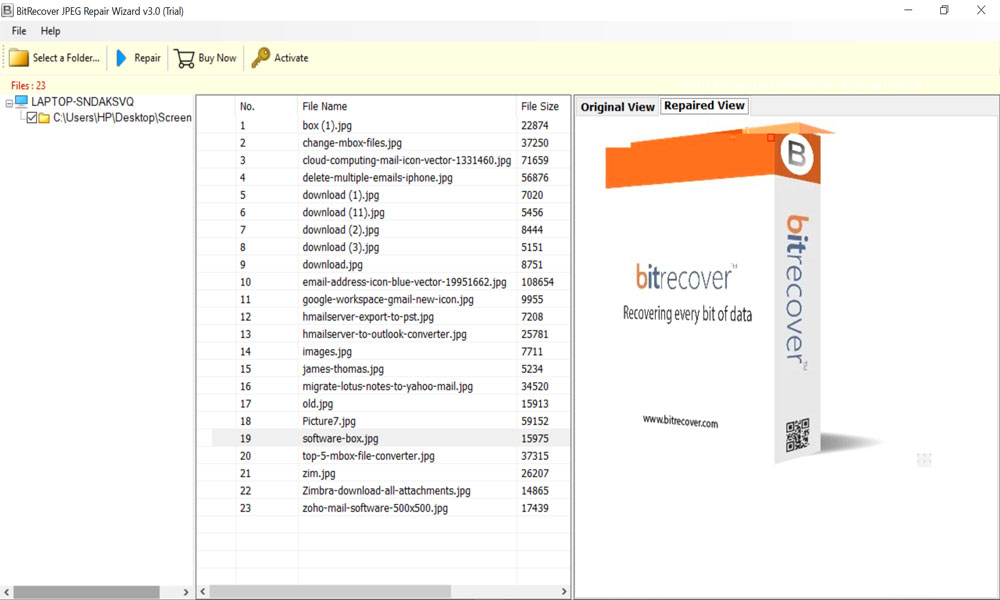Click the file size value 22874
Image resolution: width=1000 pixels, height=600 pixels.
coord(534,126)
